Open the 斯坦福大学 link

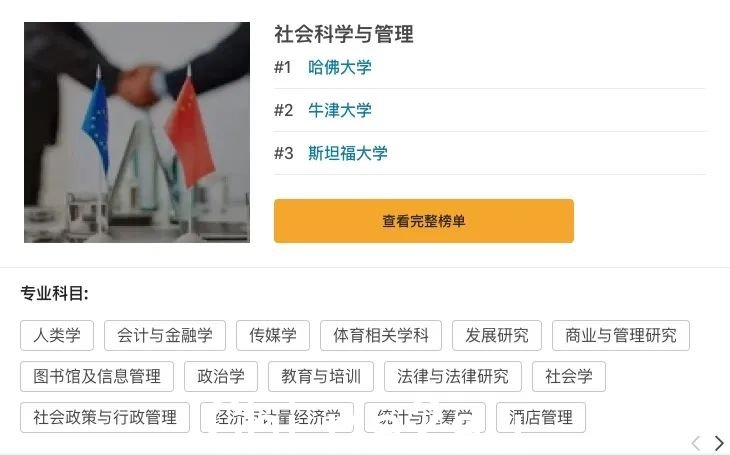[x=348, y=153]
